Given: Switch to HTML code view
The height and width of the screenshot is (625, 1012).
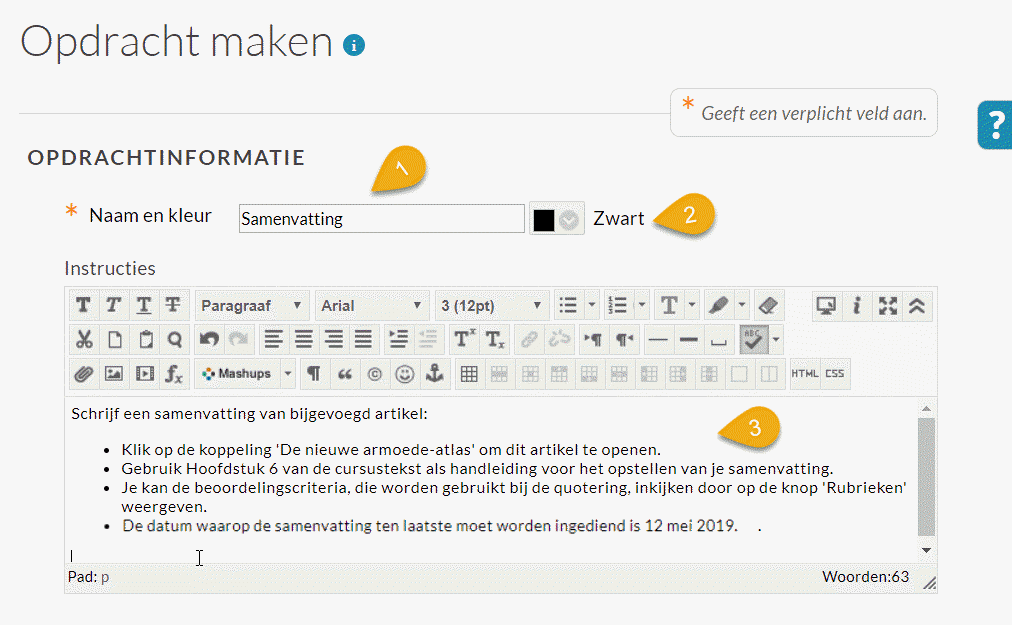Looking at the screenshot, I should pyautogui.click(x=805, y=374).
